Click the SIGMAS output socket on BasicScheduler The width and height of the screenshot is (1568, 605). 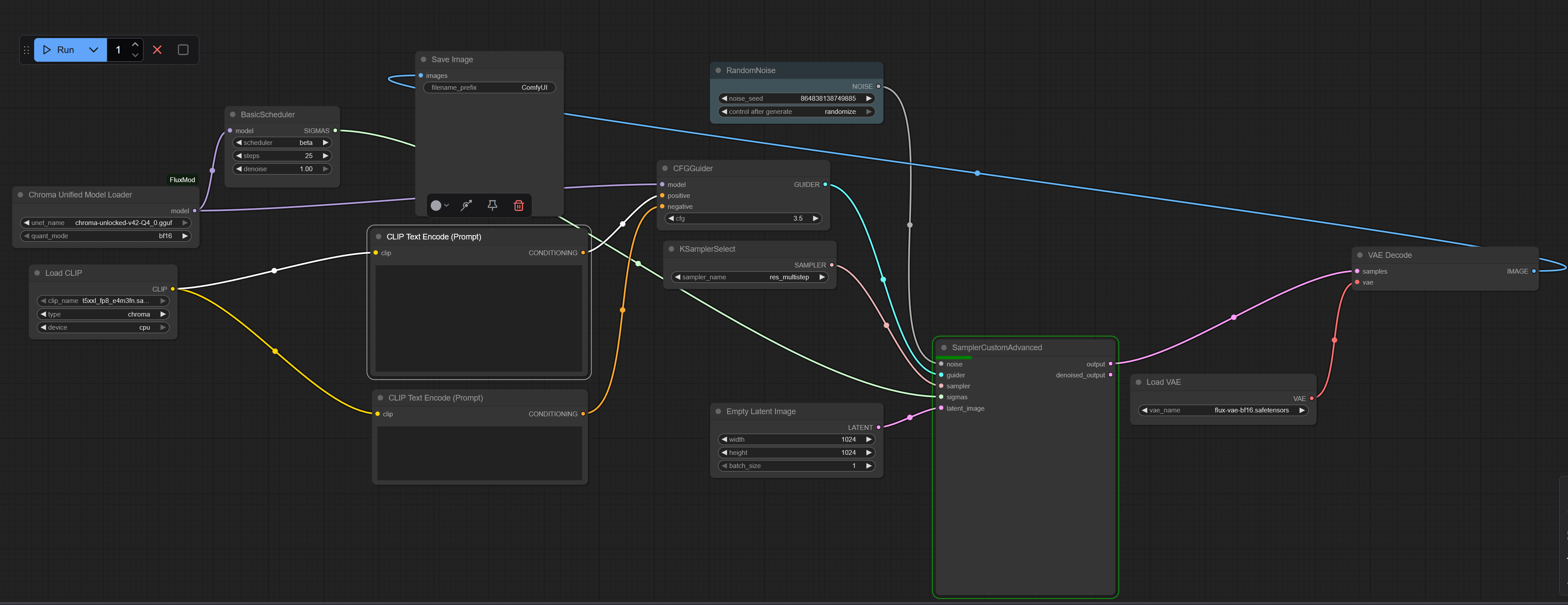coord(335,131)
